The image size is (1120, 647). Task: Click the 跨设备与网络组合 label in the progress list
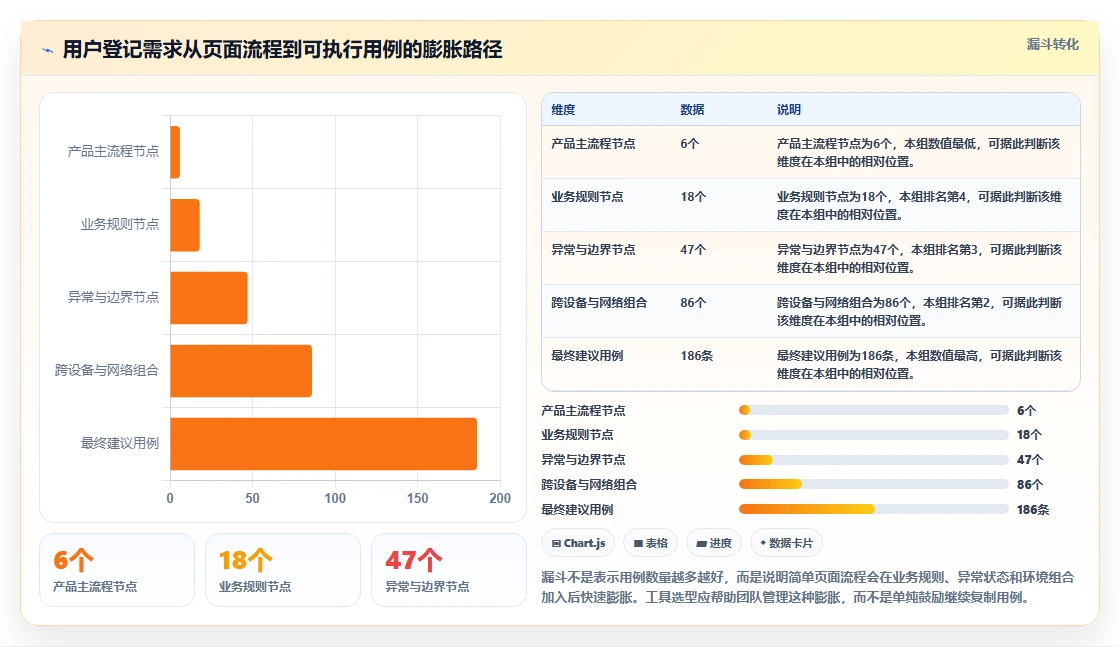pos(589,485)
